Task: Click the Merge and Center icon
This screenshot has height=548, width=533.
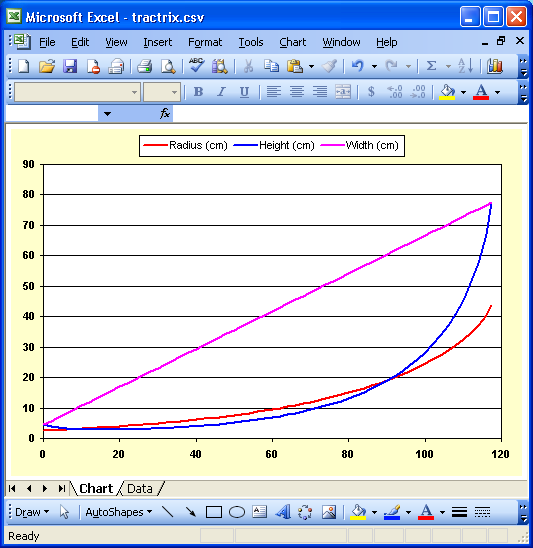Action: [x=343, y=92]
